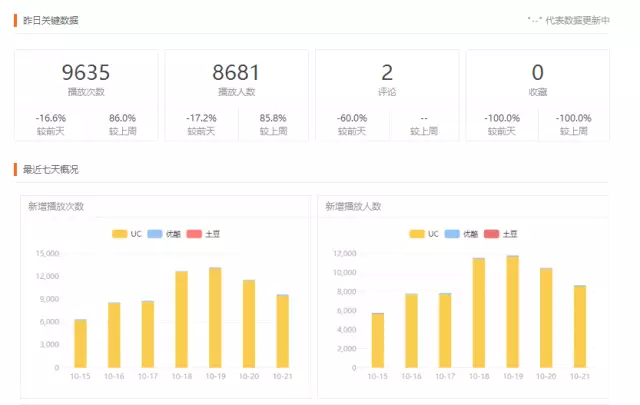
Task: Toggle UC legend in 新增播放人数 chart
Action: tap(423, 234)
